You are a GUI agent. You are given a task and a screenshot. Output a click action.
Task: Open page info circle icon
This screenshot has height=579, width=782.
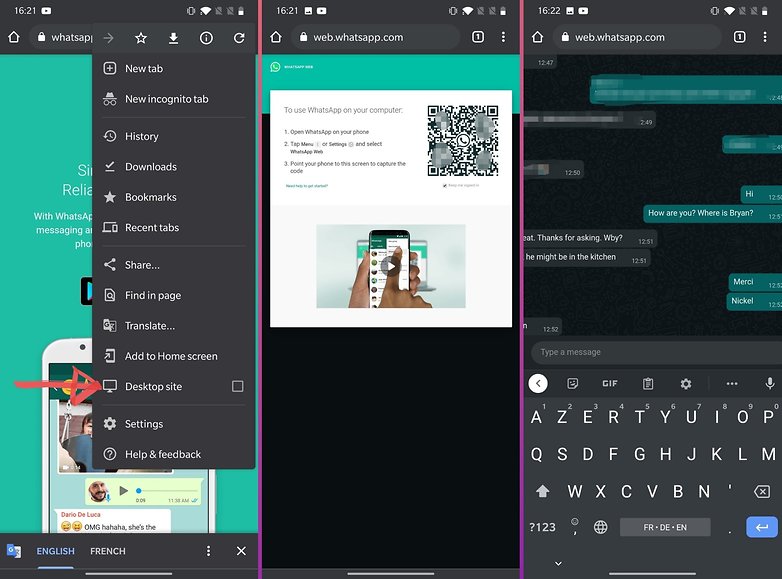pos(206,38)
